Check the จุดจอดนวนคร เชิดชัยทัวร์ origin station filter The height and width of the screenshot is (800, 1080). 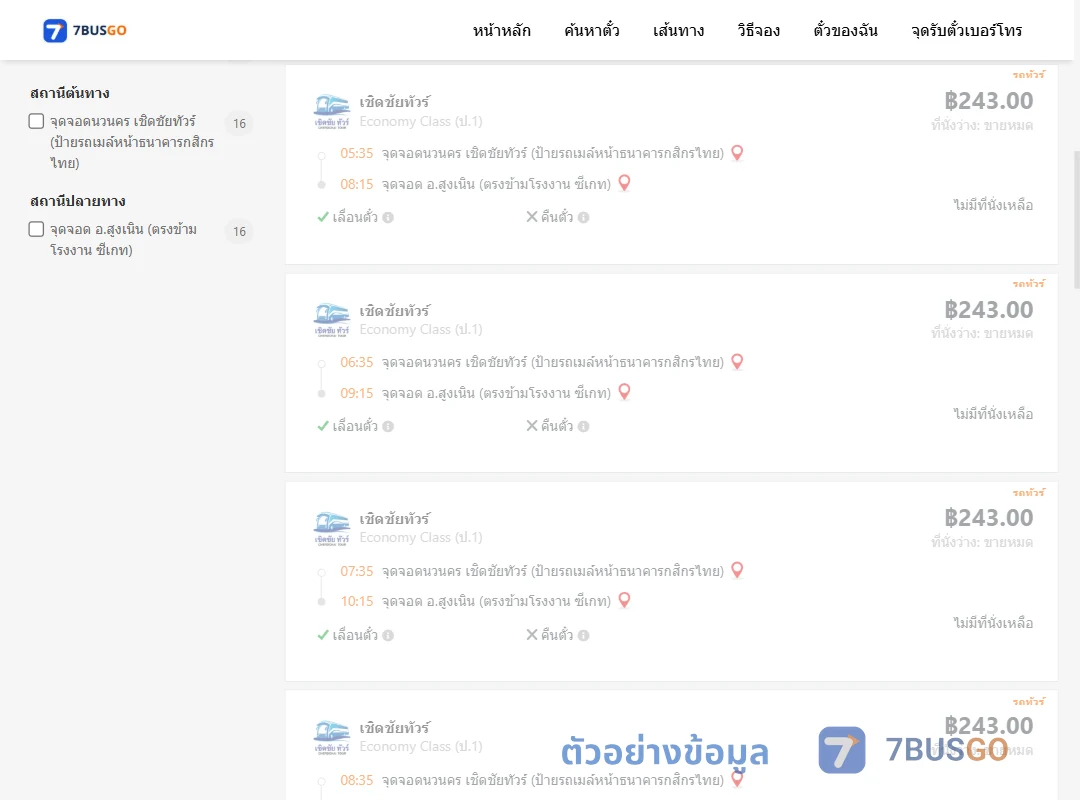[x=37, y=121]
